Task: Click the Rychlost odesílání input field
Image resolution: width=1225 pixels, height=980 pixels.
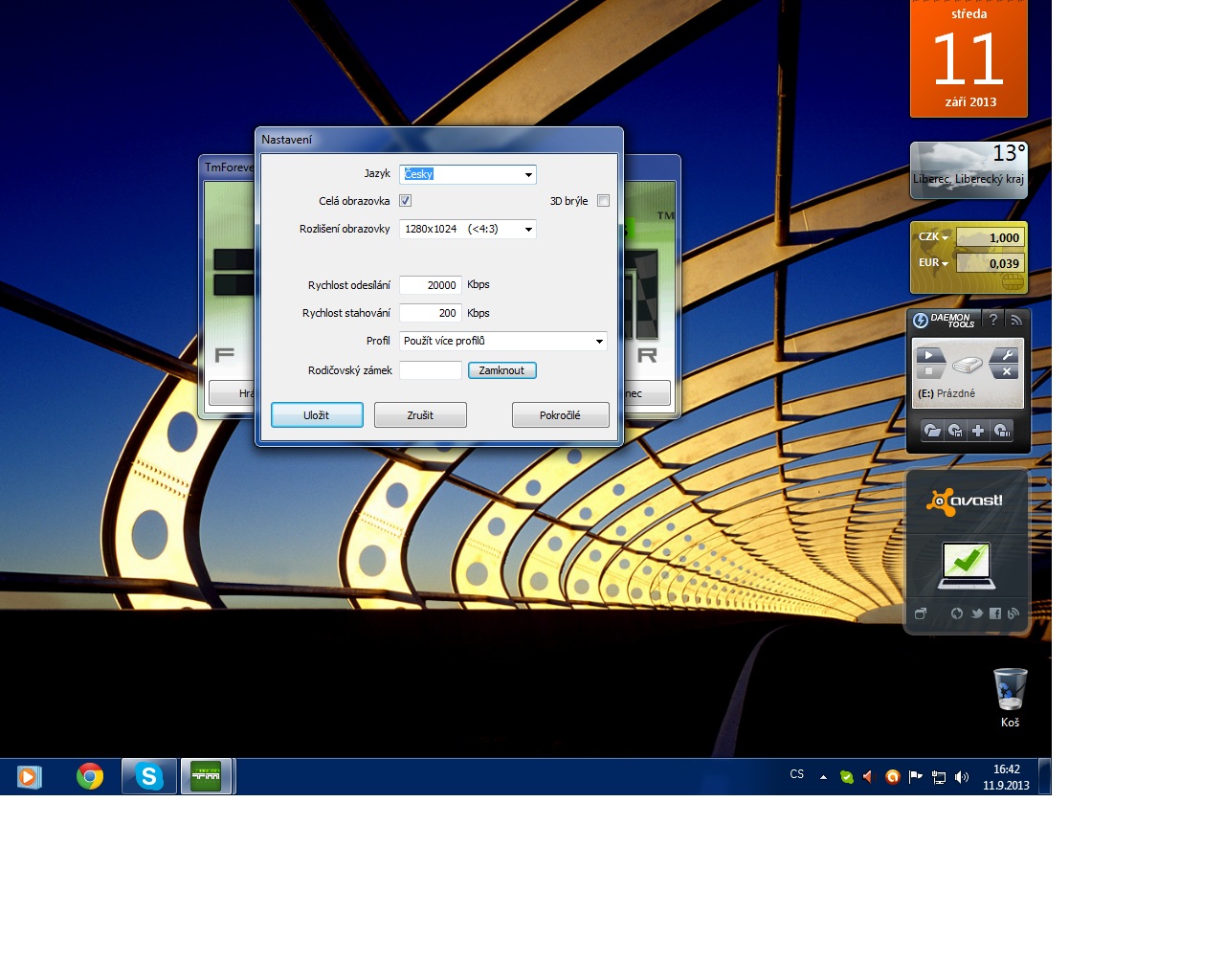Action: coord(431,285)
